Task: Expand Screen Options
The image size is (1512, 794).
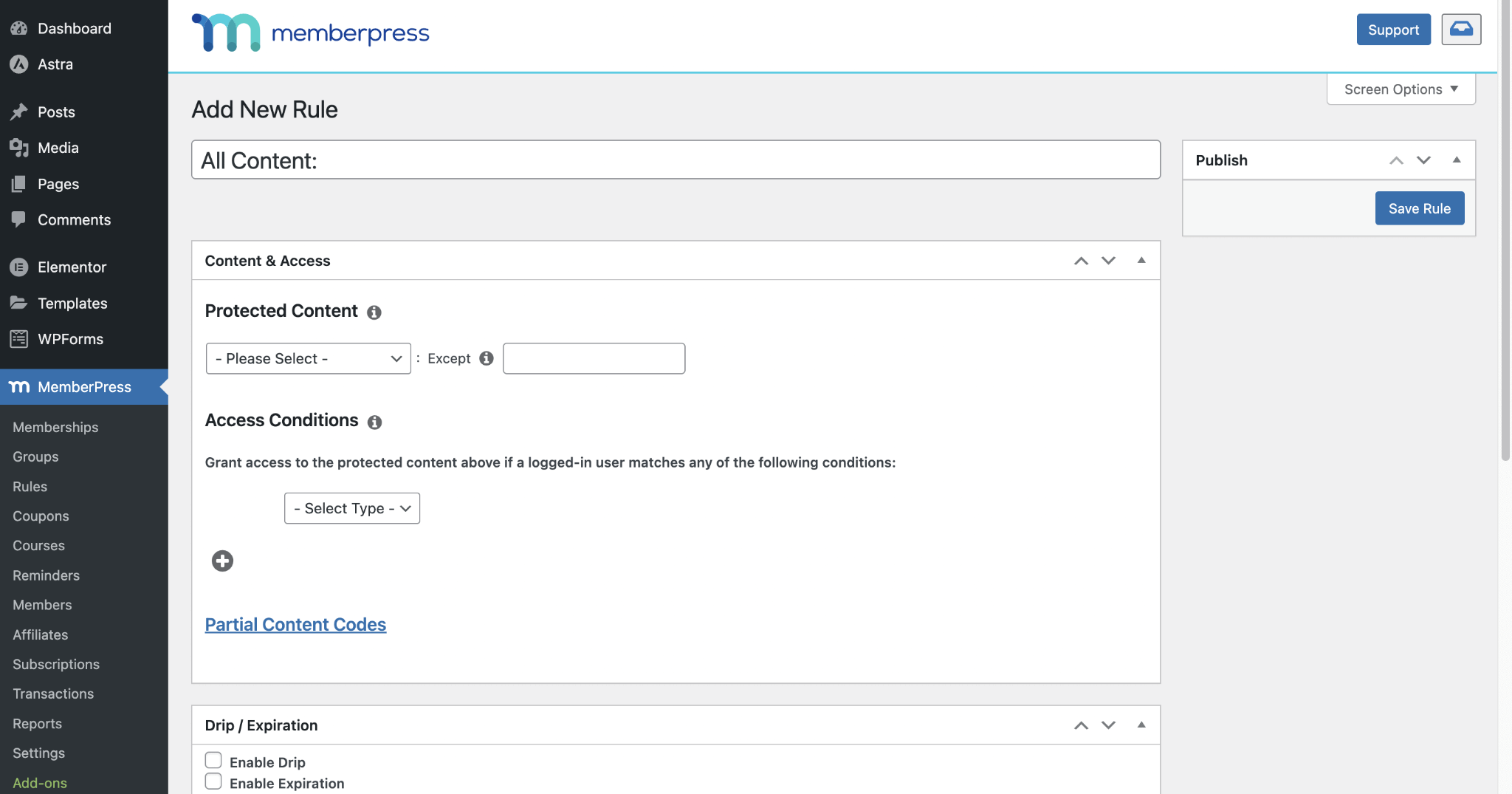Action: (x=1401, y=89)
